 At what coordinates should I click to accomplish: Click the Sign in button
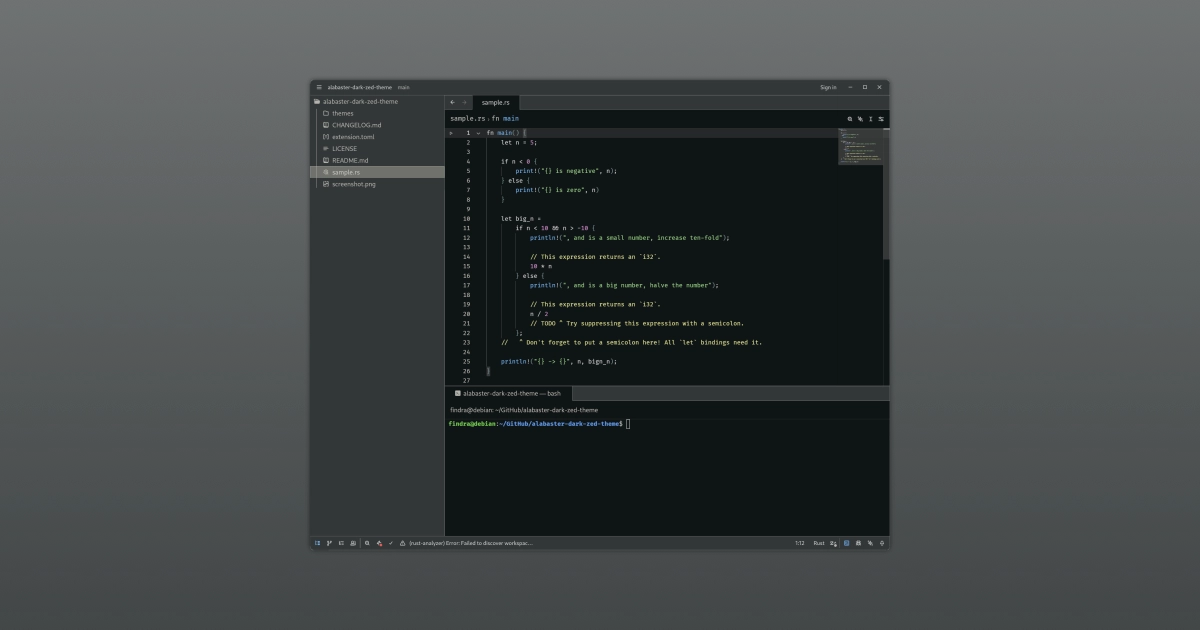click(x=827, y=87)
